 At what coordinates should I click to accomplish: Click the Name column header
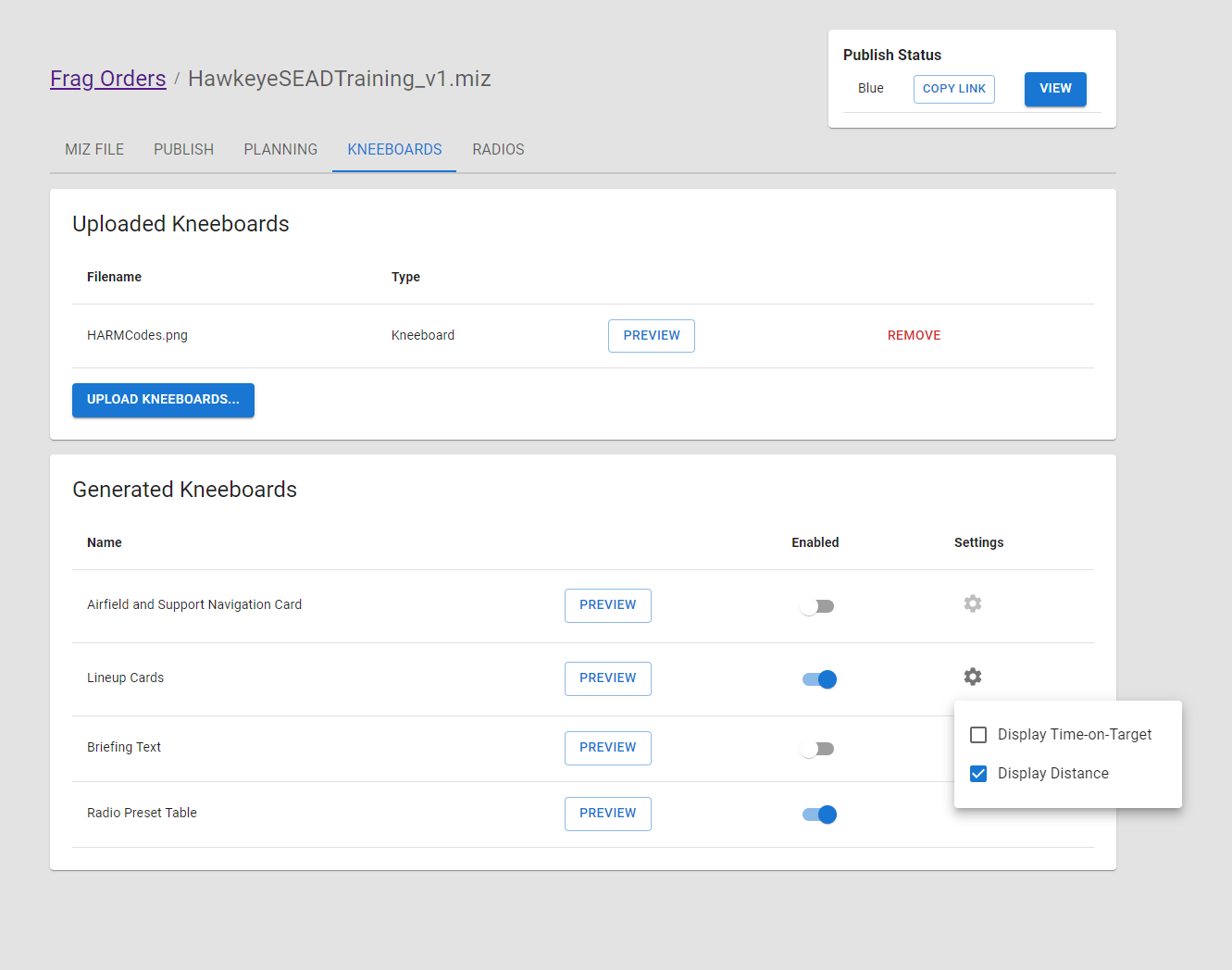[104, 542]
